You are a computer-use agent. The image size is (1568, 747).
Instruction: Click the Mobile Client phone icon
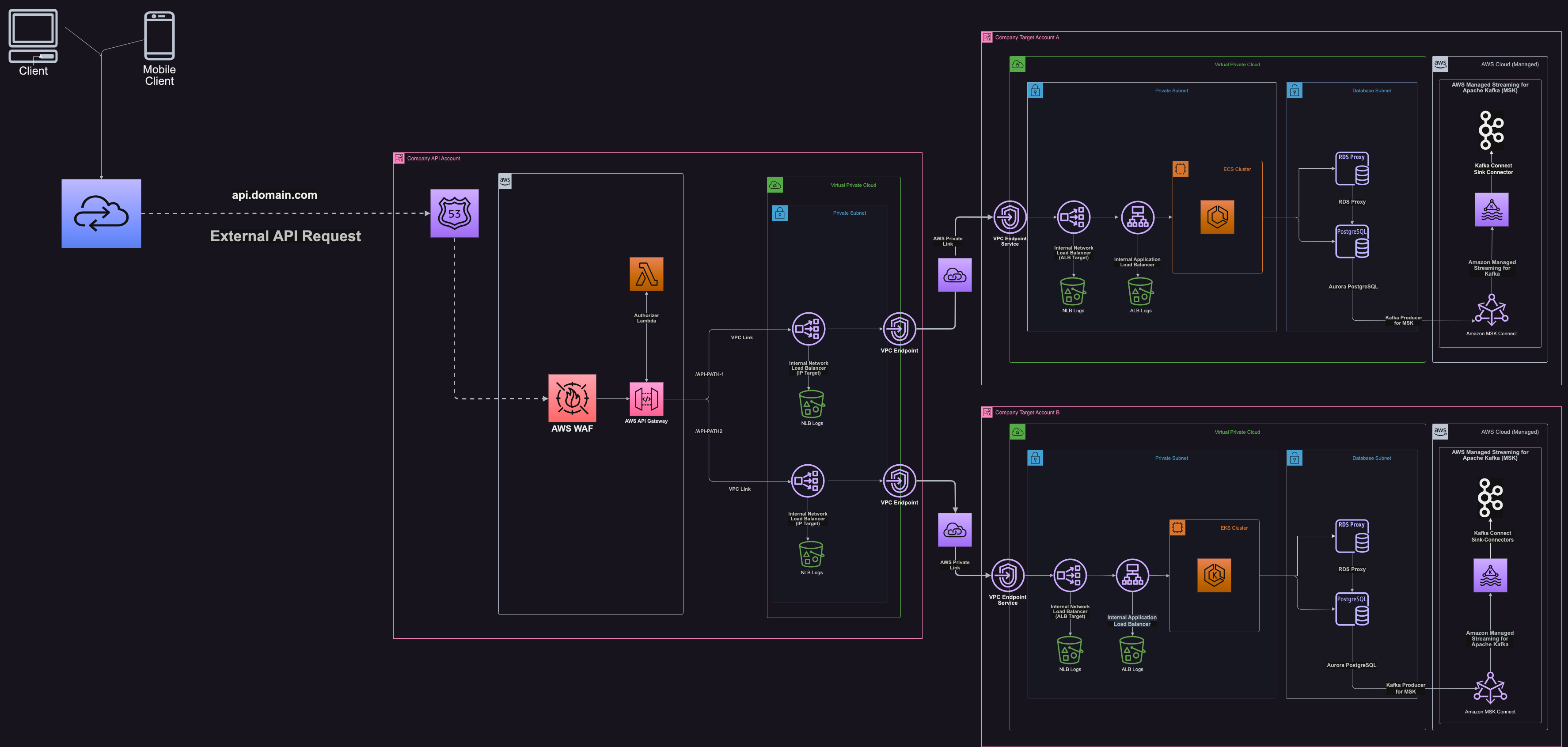(x=159, y=35)
